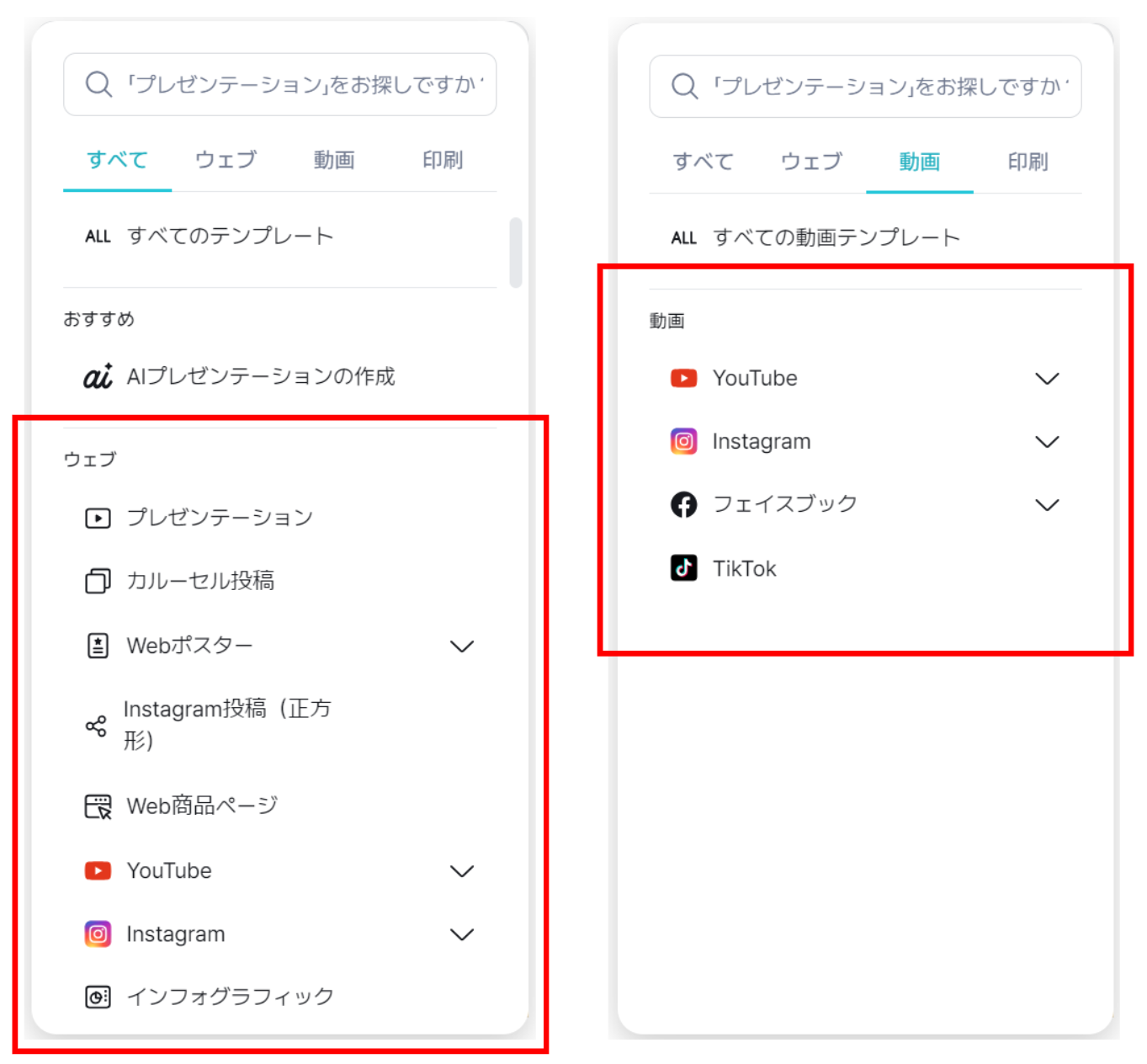Click the left panel's vertical scrollbar
Image resolution: width=1147 pixels, height=1064 pixels.
pos(516,253)
